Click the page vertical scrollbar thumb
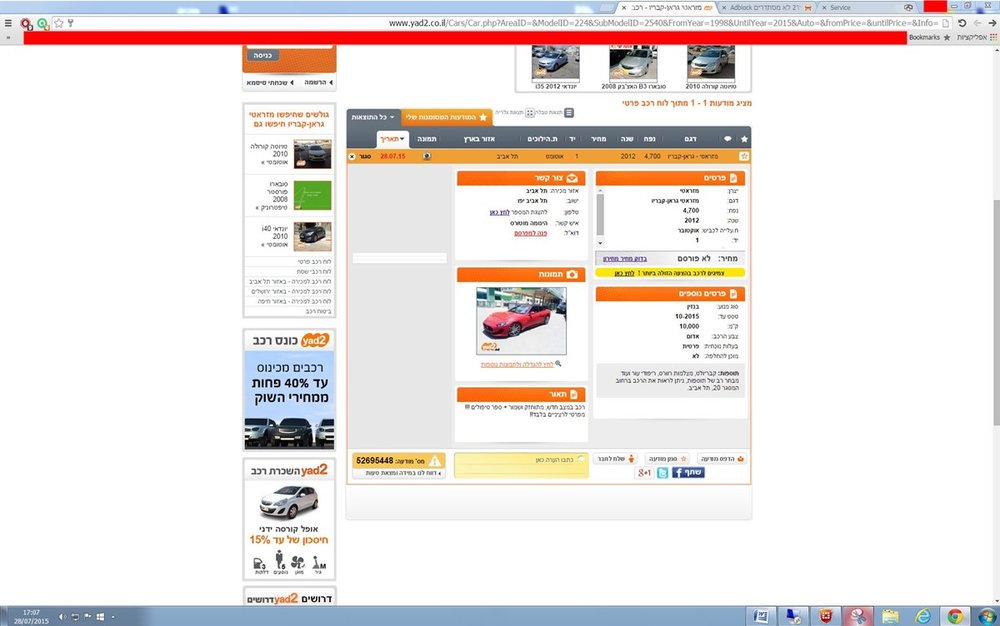 click(x=996, y=312)
